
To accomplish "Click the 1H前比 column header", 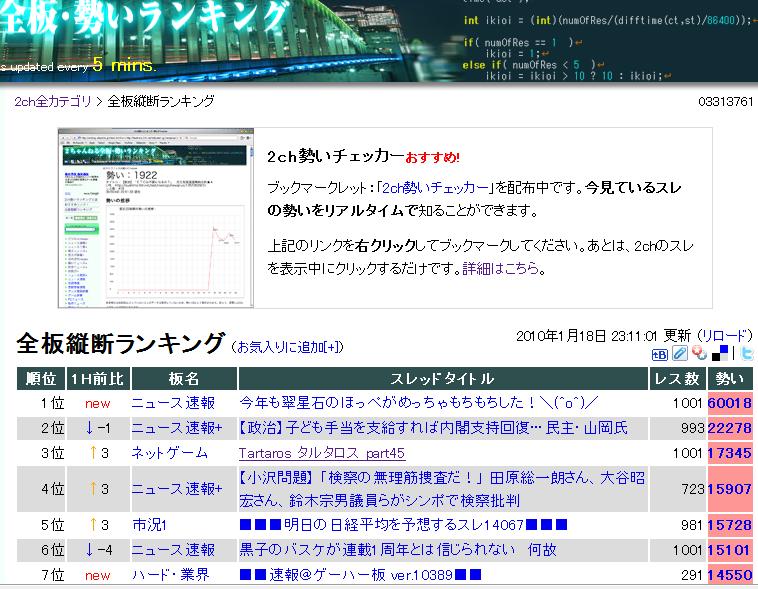I will (98, 379).
